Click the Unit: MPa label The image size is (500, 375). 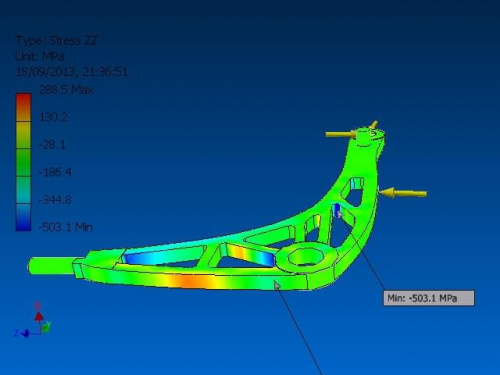tap(40, 56)
